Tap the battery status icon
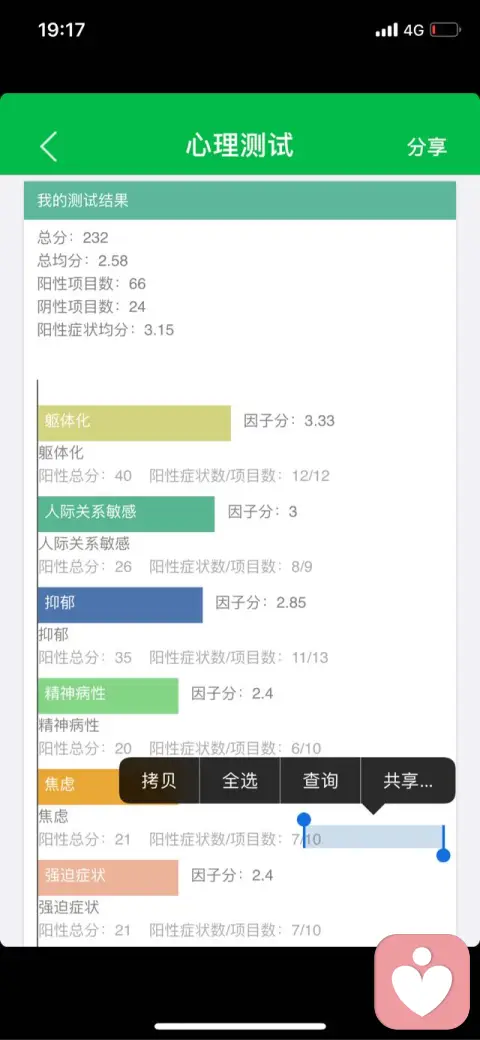 (444, 30)
